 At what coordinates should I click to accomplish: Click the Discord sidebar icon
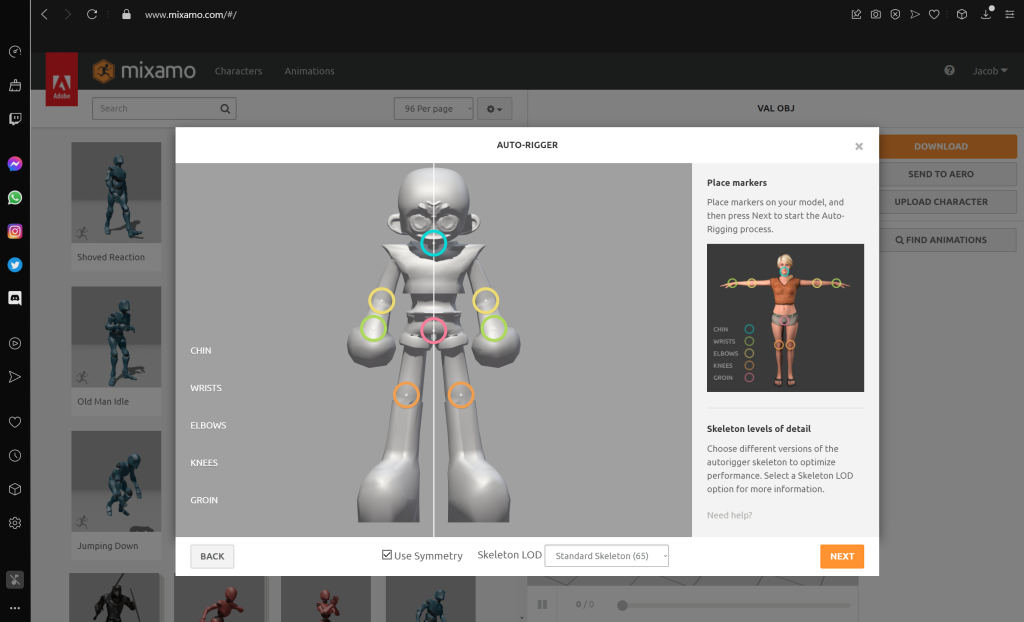(x=15, y=298)
